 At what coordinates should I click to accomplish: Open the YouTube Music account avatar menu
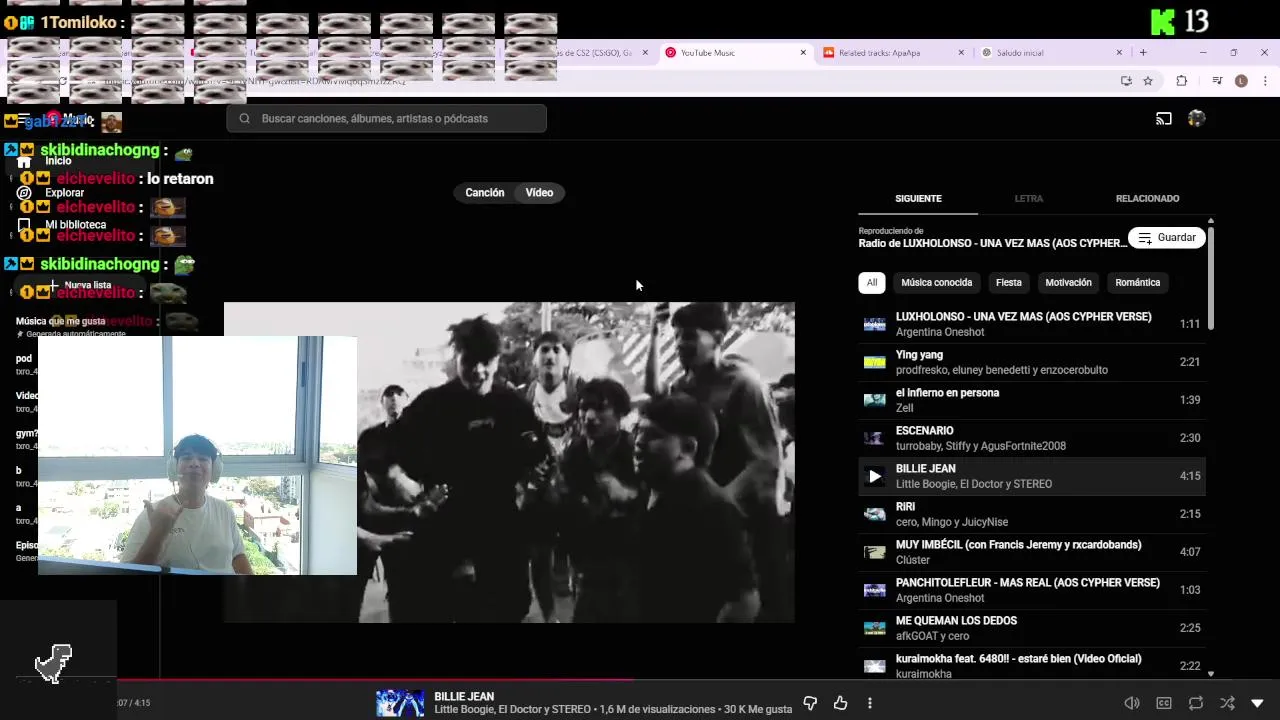pyautogui.click(x=1196, y=119)
